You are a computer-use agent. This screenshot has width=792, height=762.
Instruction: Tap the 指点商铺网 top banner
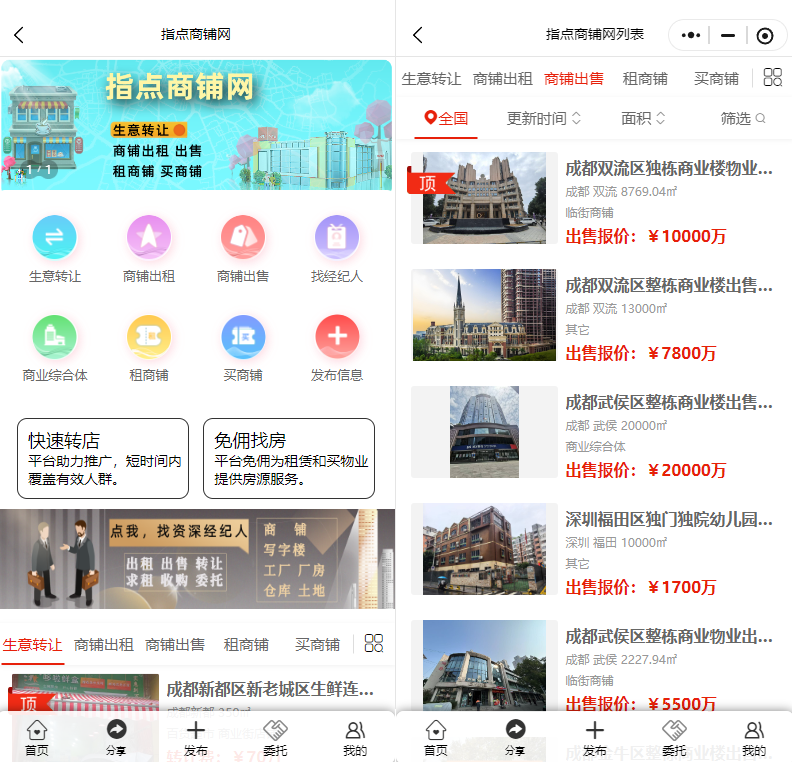tap(196, 125)
